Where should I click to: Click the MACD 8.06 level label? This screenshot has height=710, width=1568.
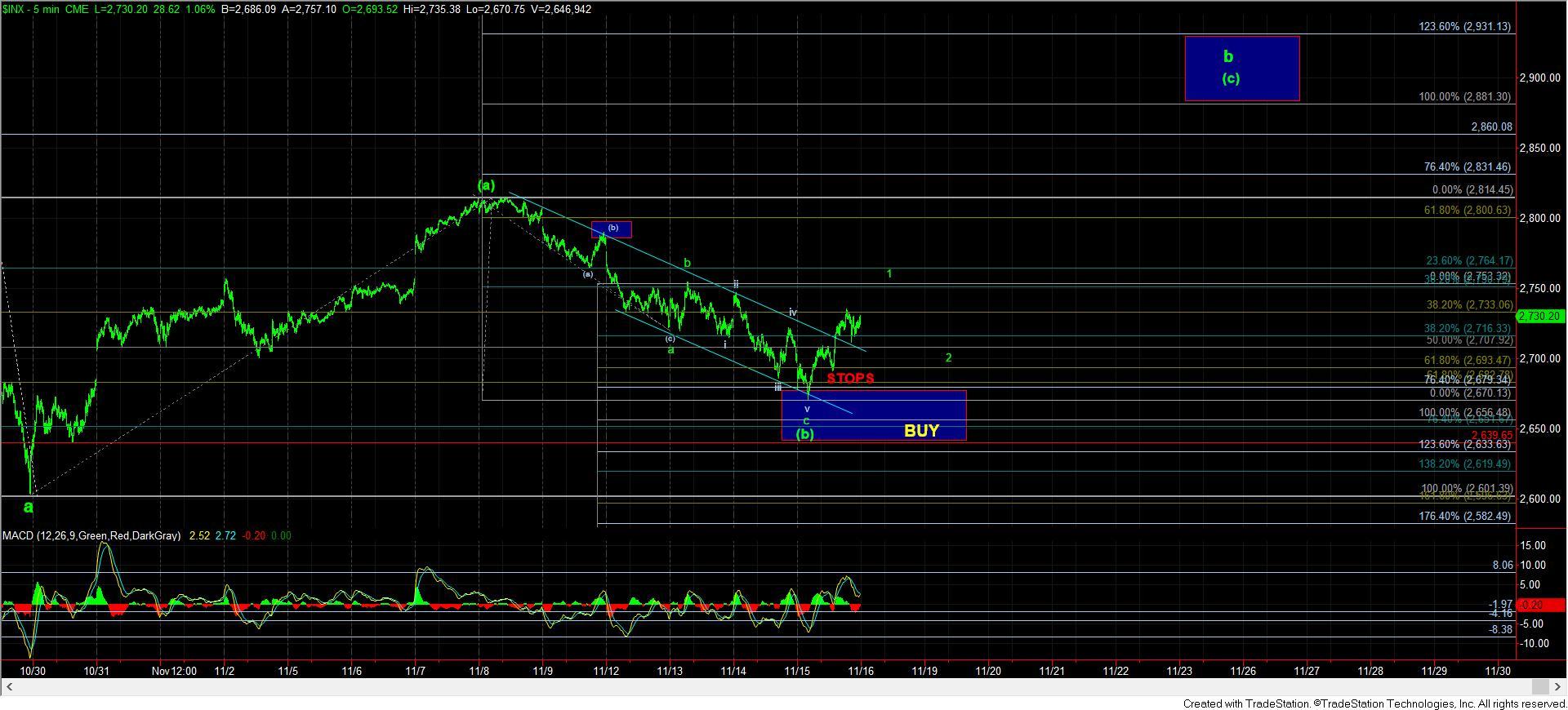[1503, 565]
